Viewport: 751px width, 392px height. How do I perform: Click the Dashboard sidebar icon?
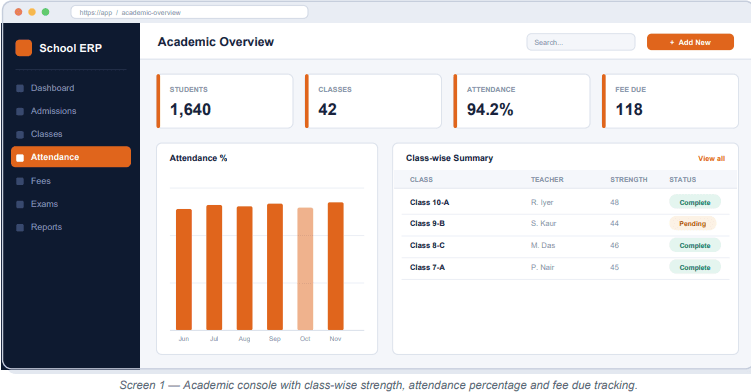[20, 88]
